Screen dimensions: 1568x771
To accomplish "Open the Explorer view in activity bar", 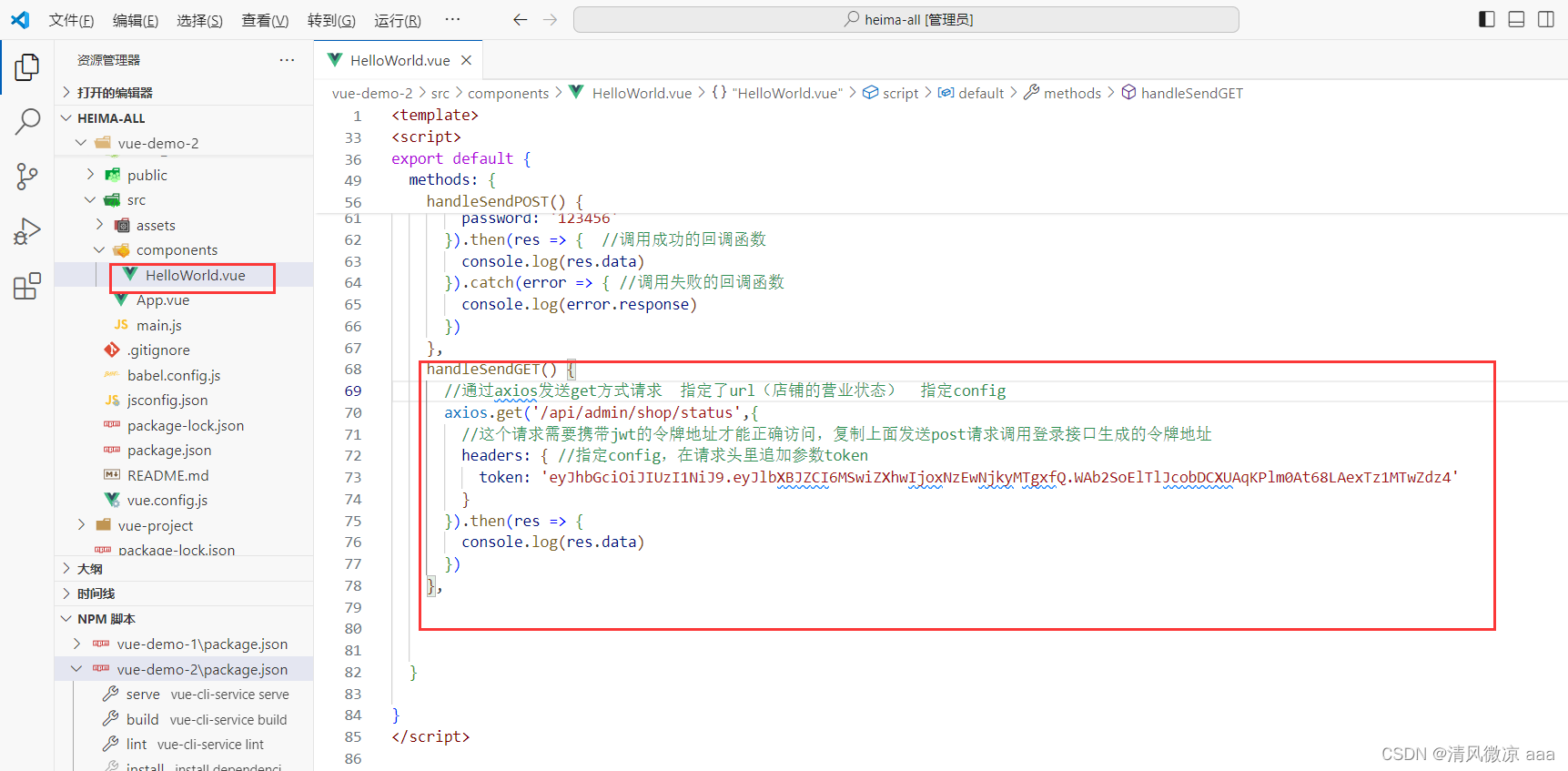I will 27,67.
